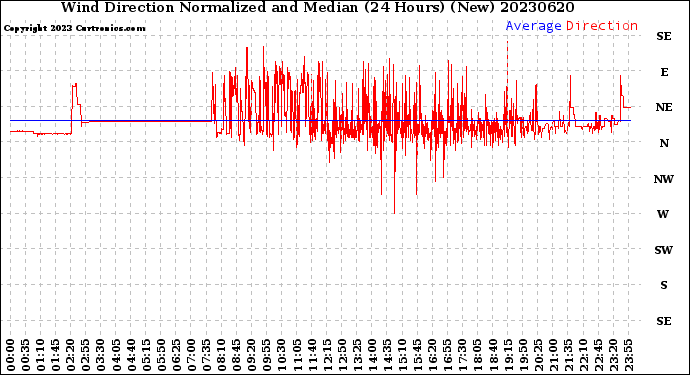Viewport: 690px width, 375px height.
Task: Click the 16:55 time axis label
Action: point(448,355)
